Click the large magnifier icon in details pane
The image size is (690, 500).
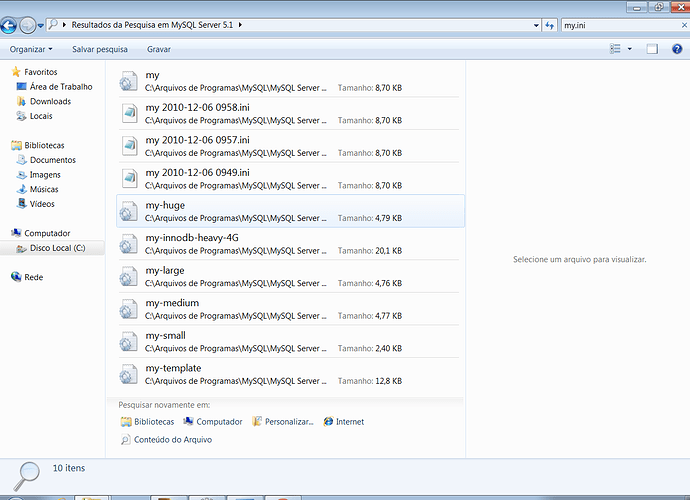26,476
